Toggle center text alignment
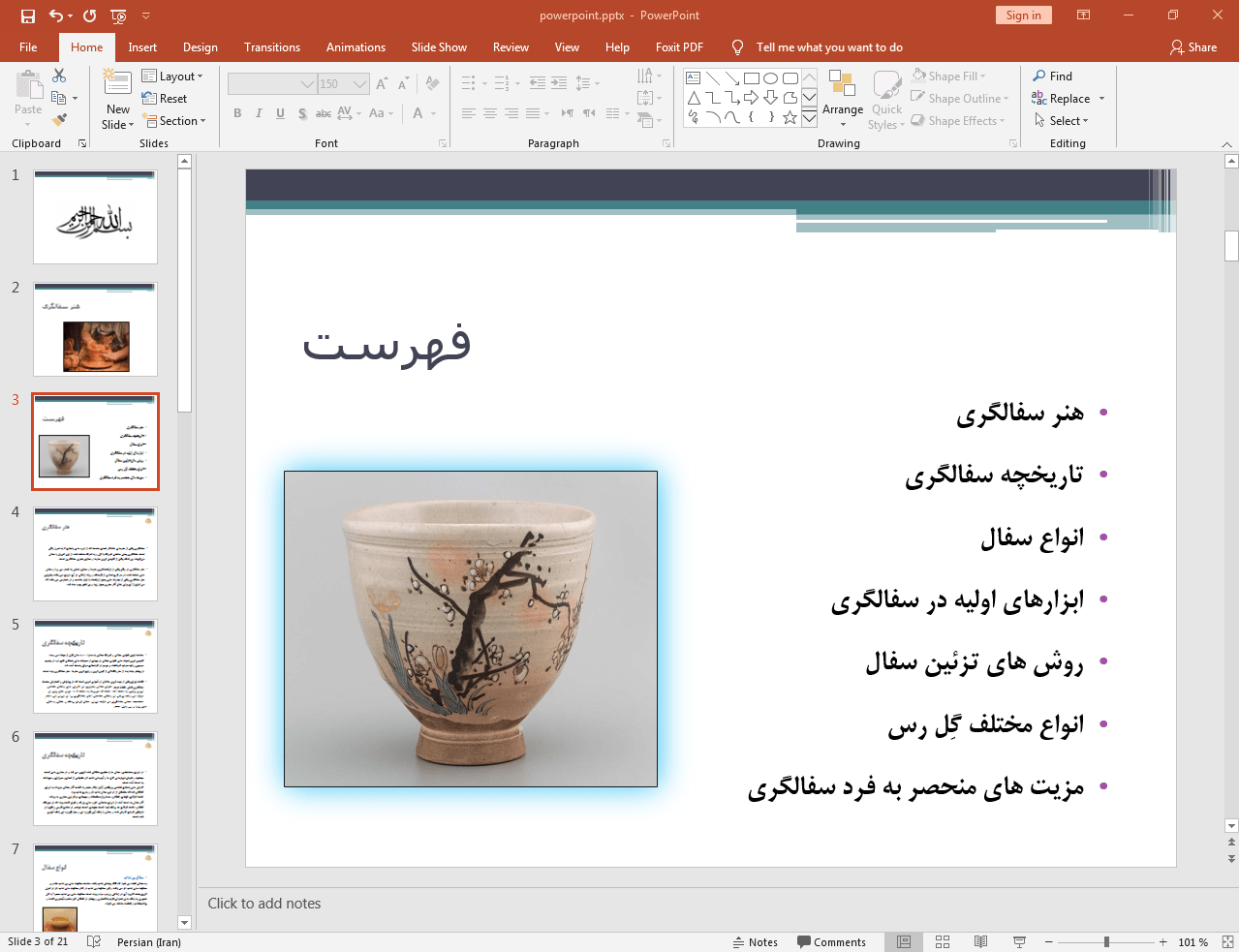1239x952 pixels. (x=489, y=113)
